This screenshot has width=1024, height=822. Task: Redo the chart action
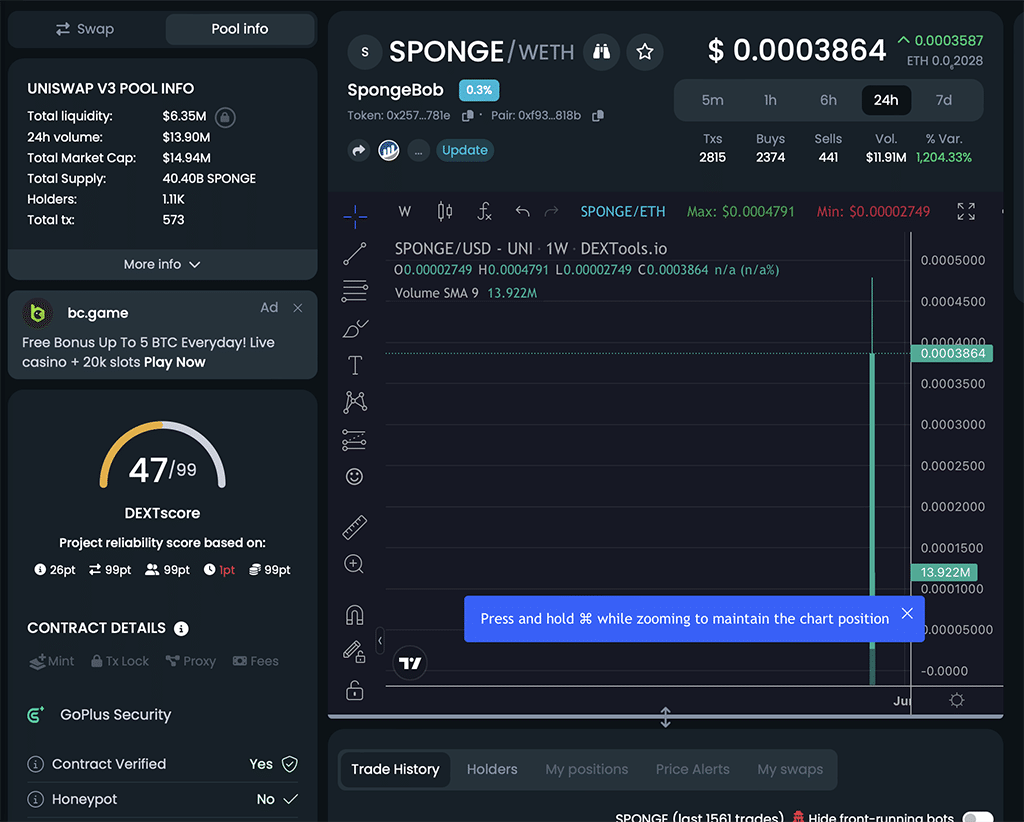[552, 212]
